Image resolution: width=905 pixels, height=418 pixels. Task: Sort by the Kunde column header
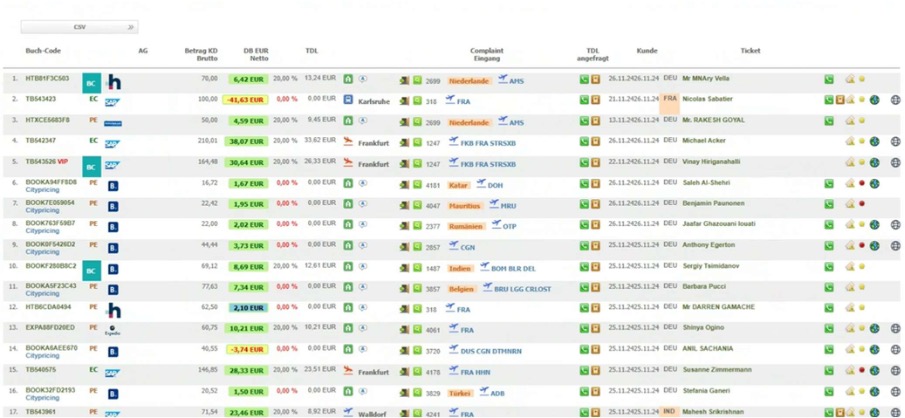point(647,51)
